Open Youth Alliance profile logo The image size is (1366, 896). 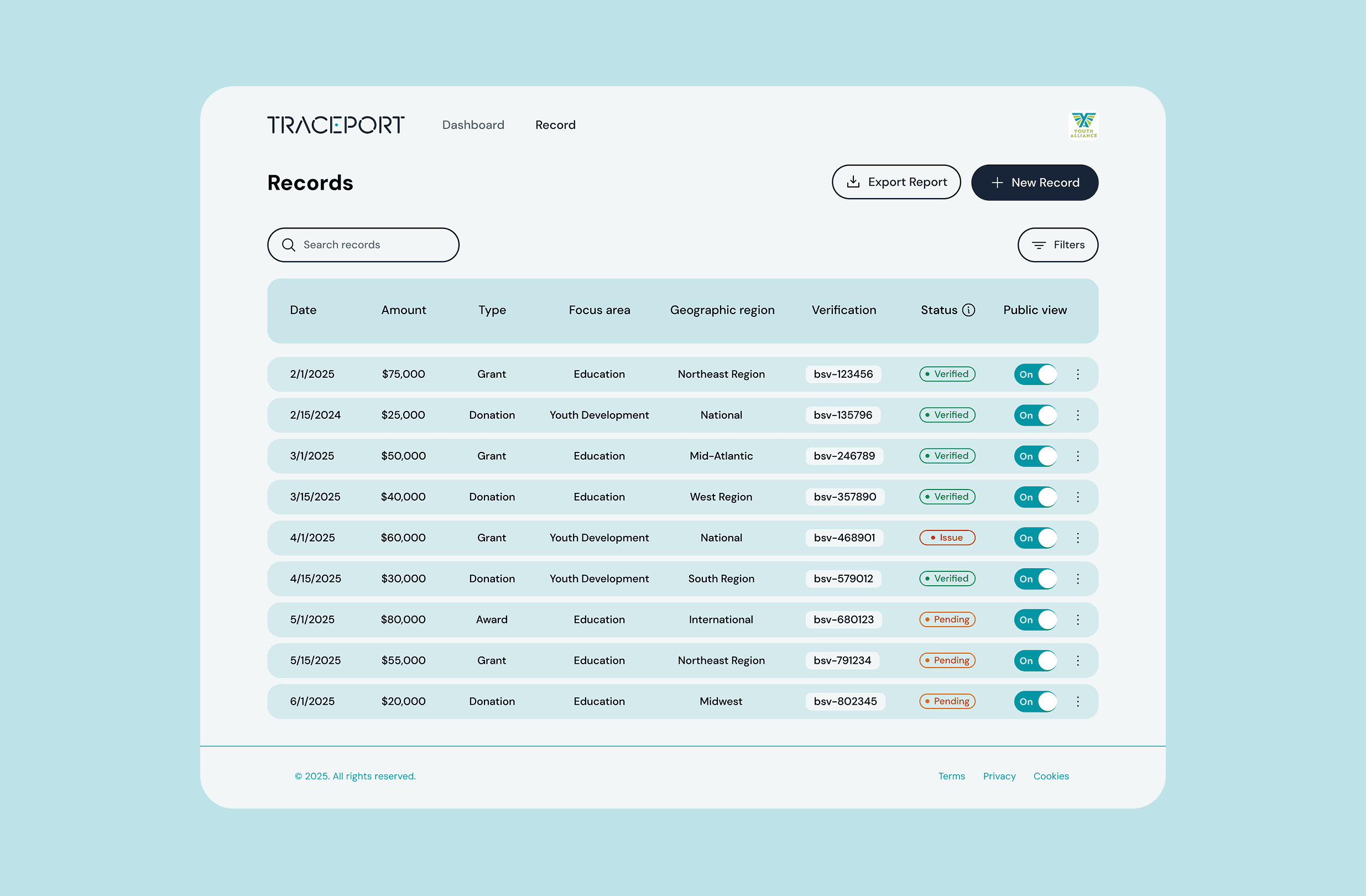point(1083,124)
